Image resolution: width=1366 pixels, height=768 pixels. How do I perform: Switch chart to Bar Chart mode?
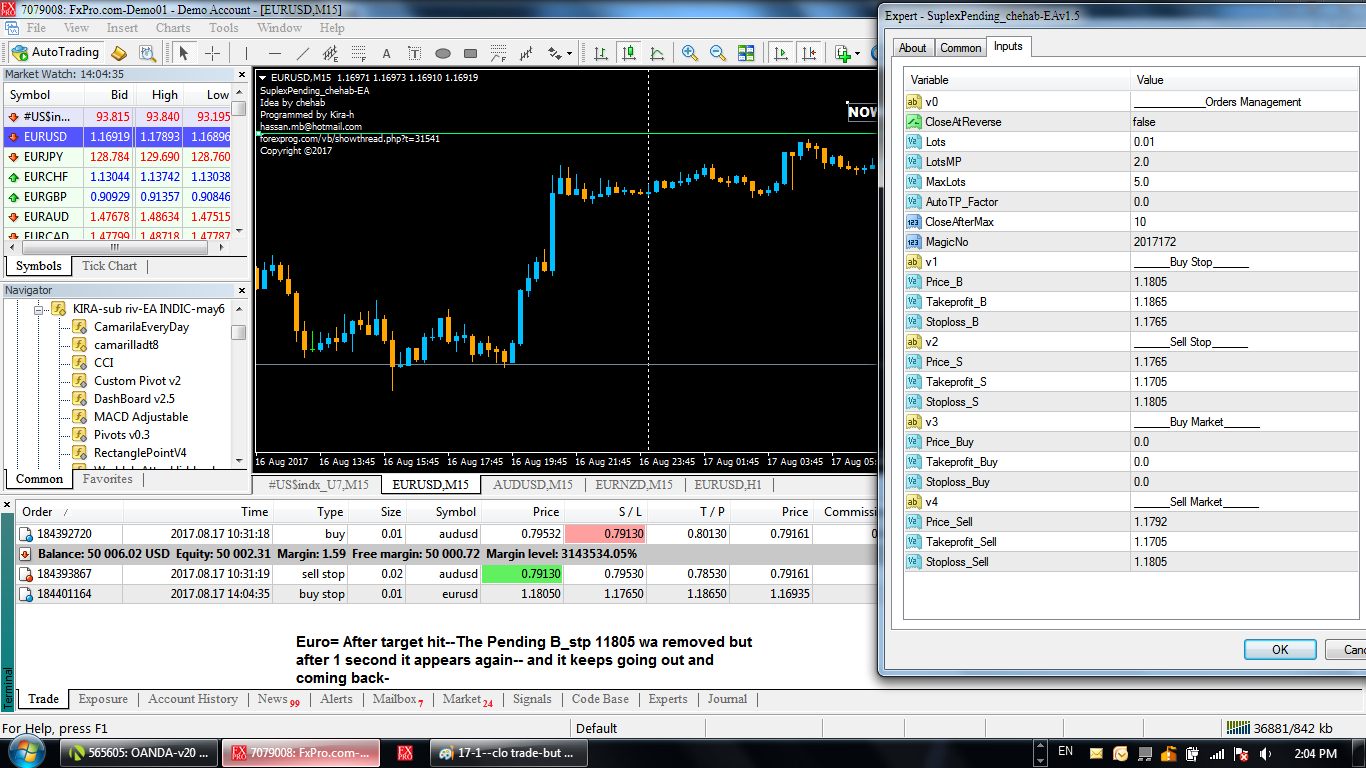coord(601,53)
